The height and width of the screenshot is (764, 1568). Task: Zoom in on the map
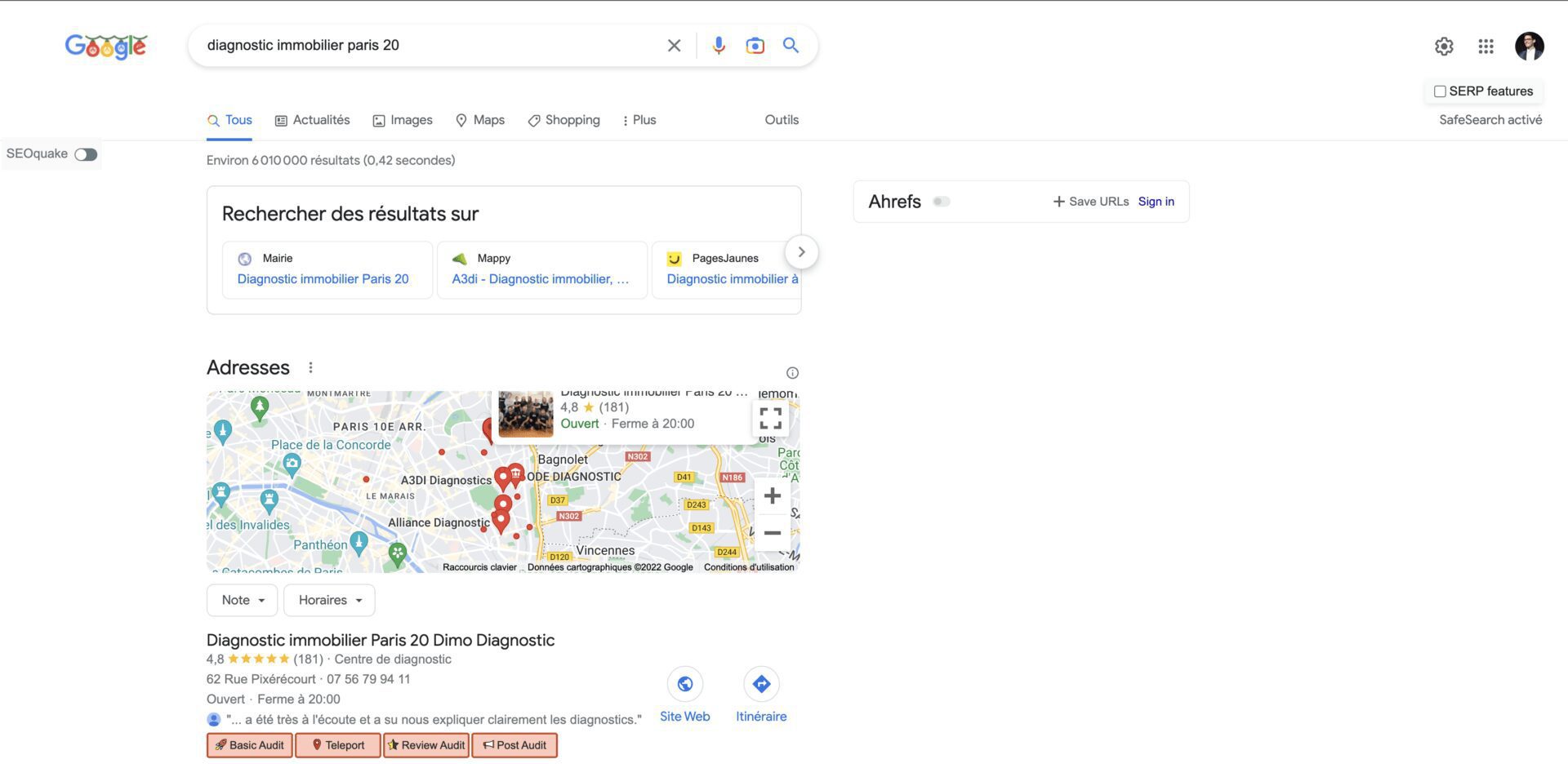click(x=773, y=495)
